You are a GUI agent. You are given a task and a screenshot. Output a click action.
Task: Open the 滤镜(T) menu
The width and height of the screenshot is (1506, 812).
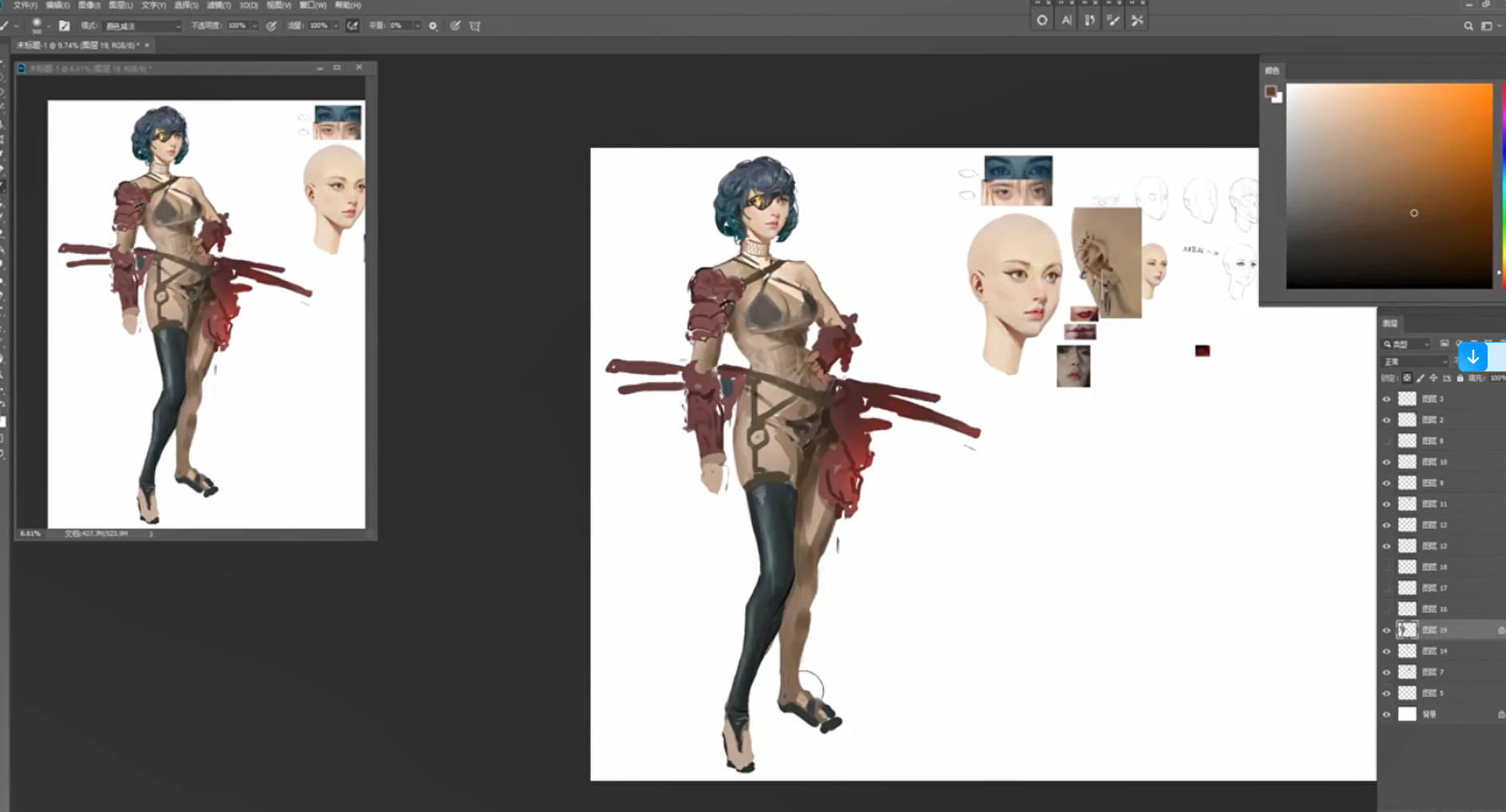click(x=218, y=5)
